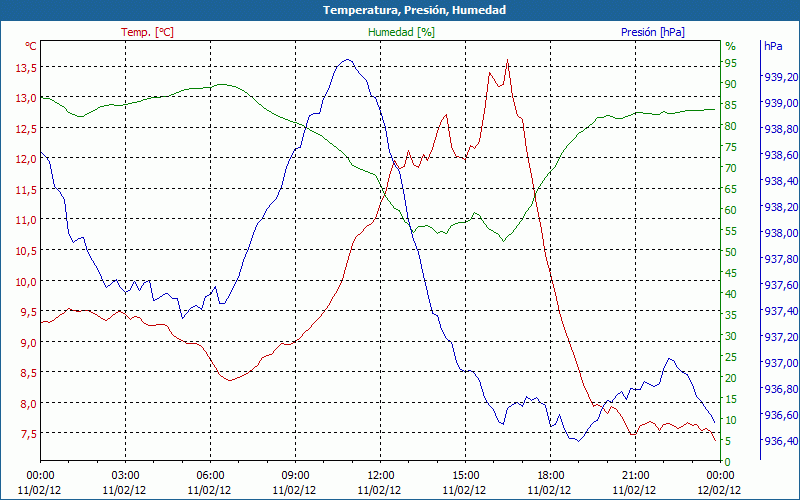Click the "70" humidity axis value

pos(731,168)
